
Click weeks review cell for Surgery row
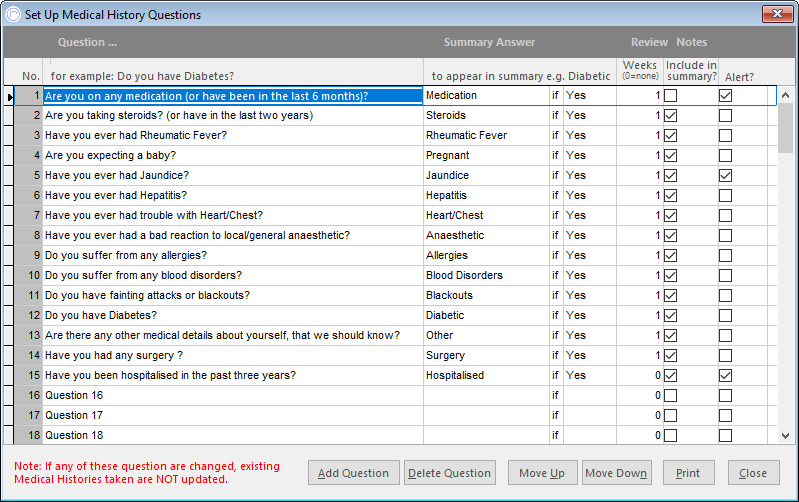(640, 355)
